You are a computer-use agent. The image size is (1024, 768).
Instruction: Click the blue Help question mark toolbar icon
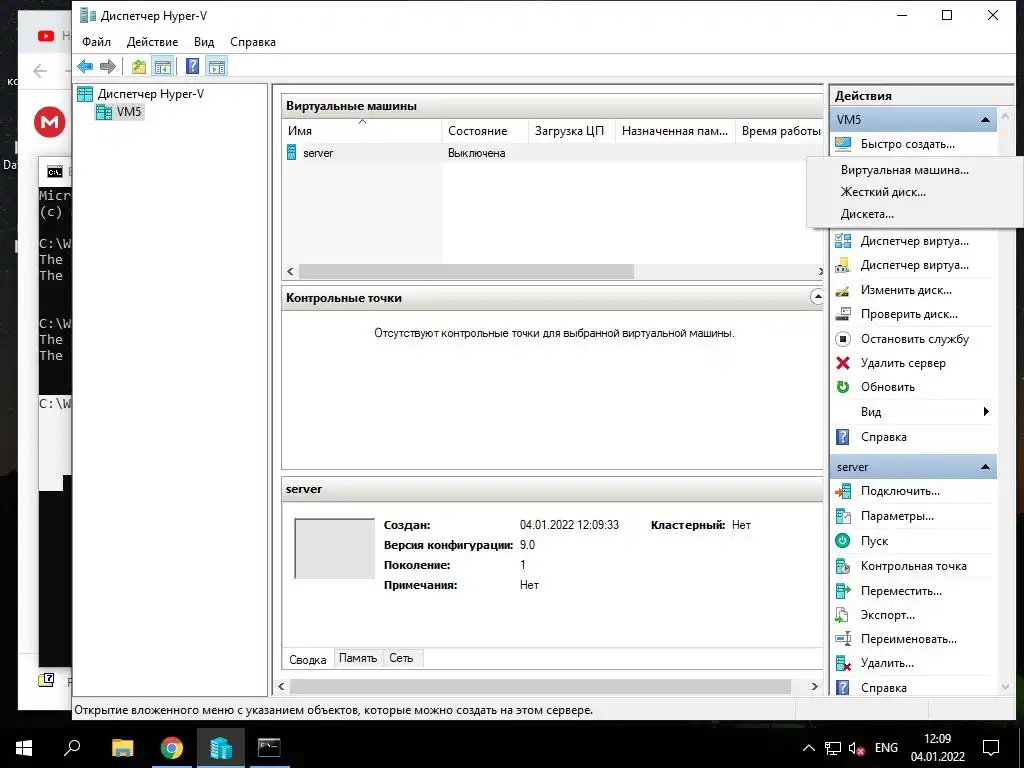pyautogui.click(x=193, y=67)
